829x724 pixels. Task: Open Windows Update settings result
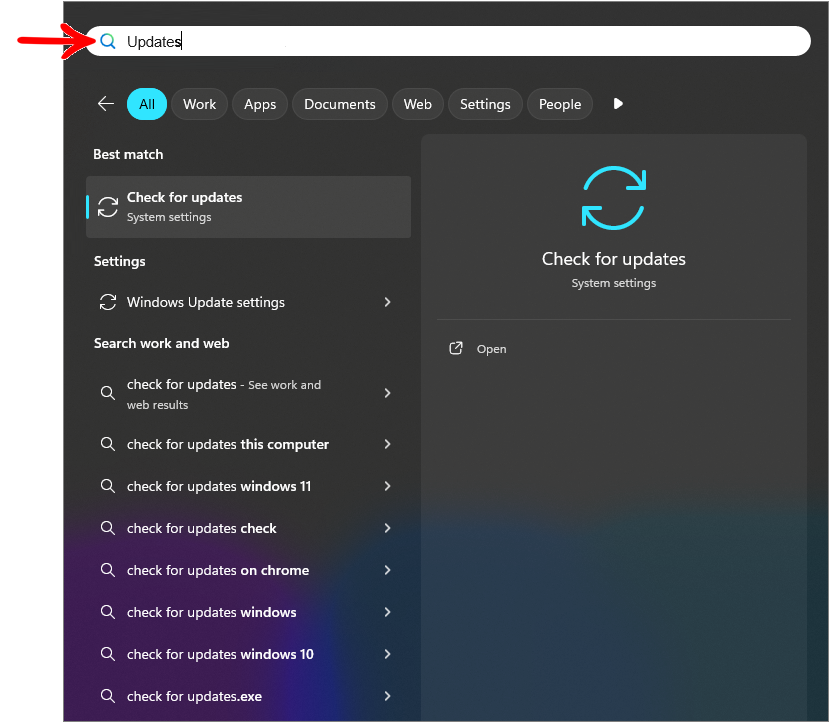tap(248, 302)
